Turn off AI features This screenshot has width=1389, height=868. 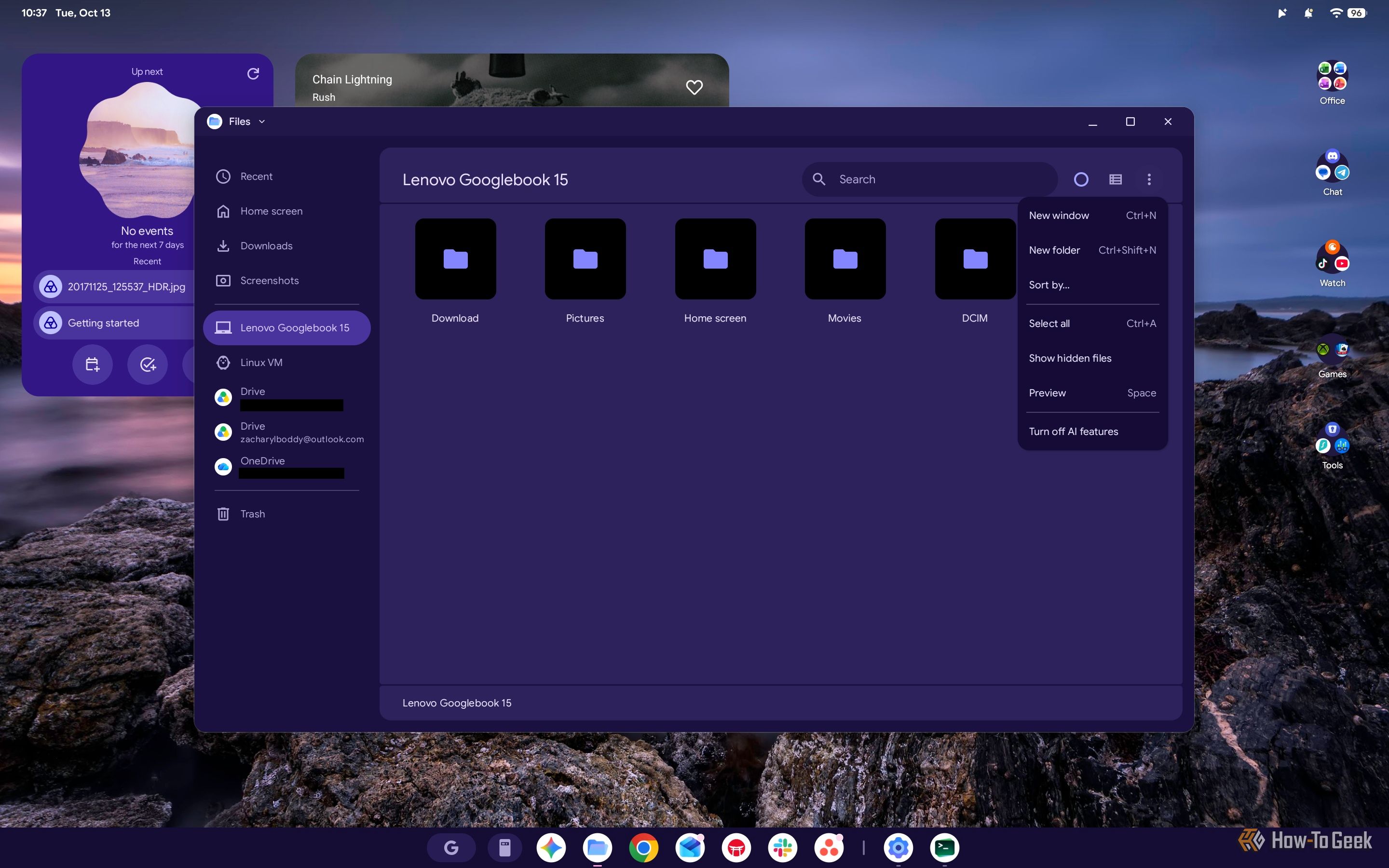[1092, 431]
